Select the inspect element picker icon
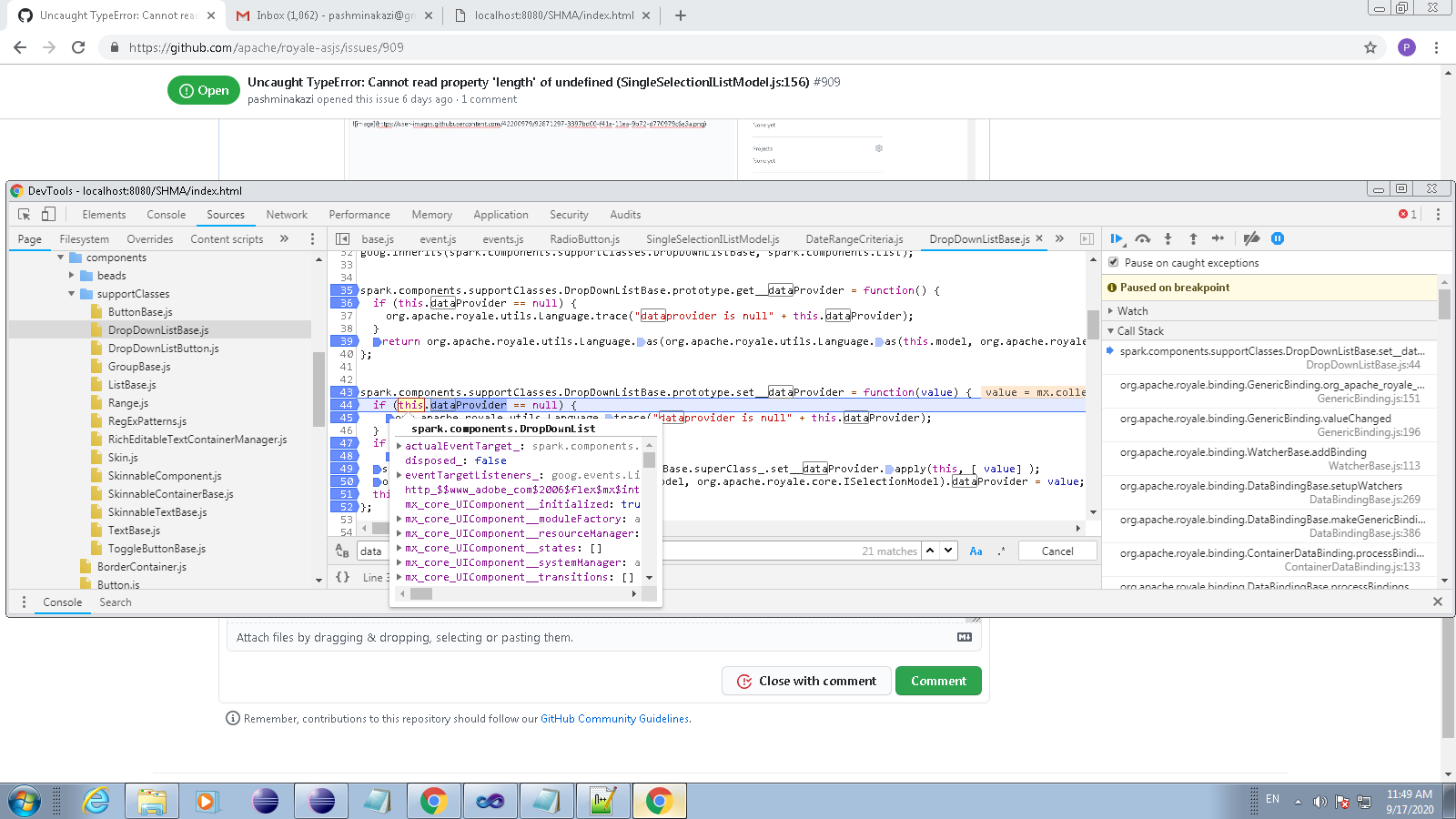1456x819 pixels. pos(24,215)
